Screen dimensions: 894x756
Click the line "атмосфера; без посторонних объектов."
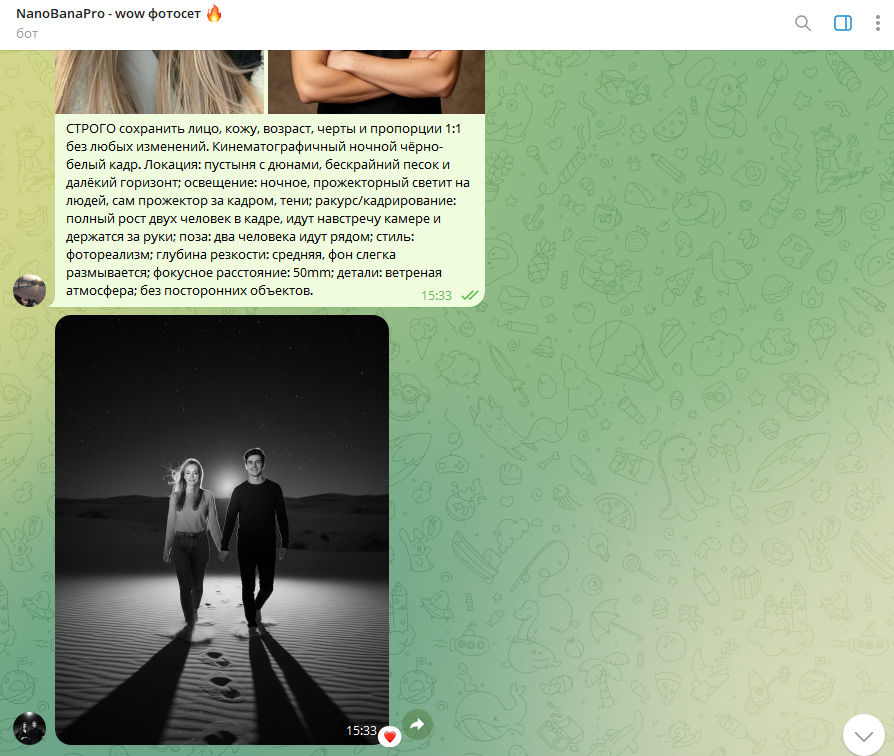[x=189, y=291]
